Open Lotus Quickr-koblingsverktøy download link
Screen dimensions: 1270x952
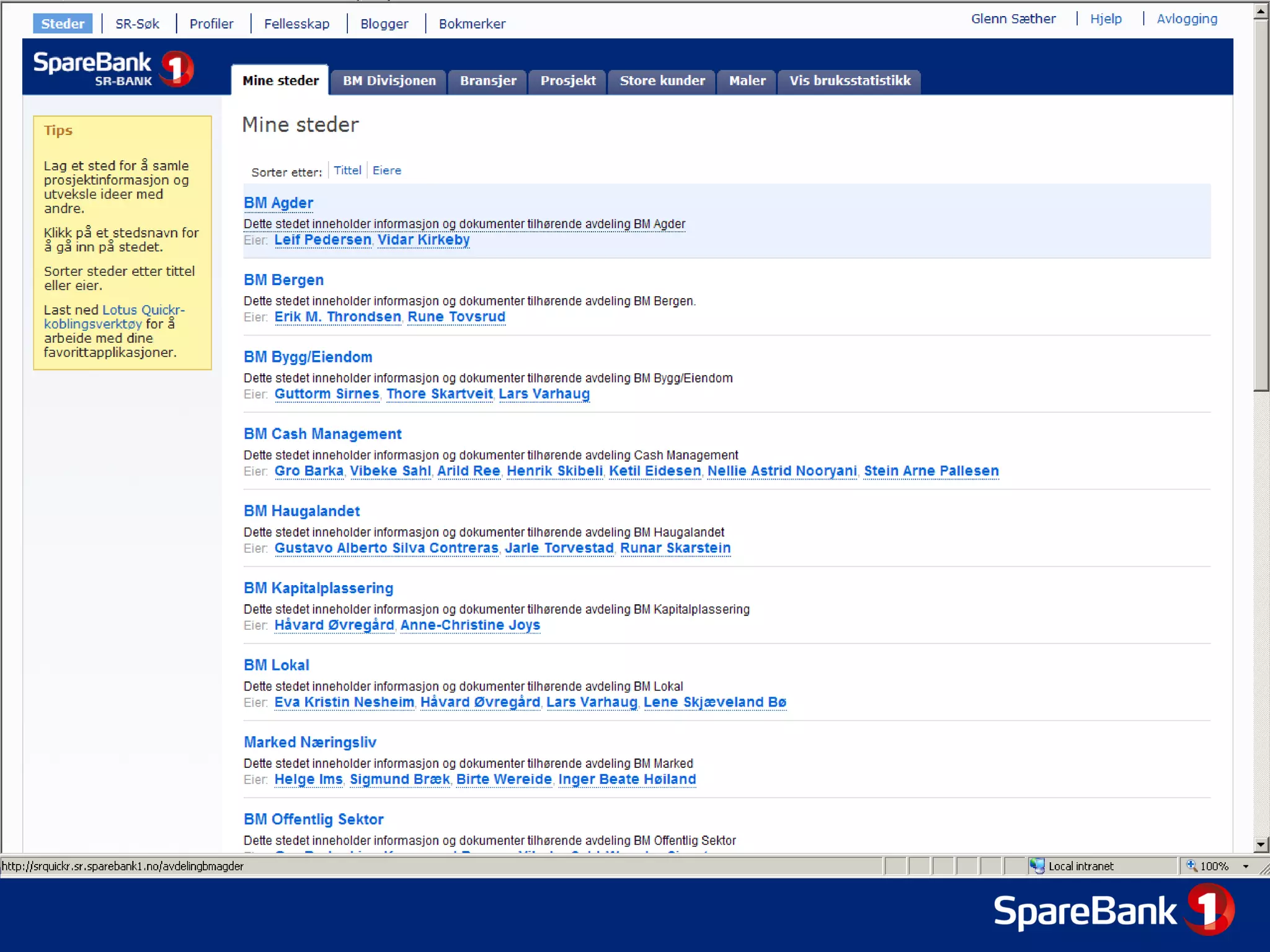(143, 310)
